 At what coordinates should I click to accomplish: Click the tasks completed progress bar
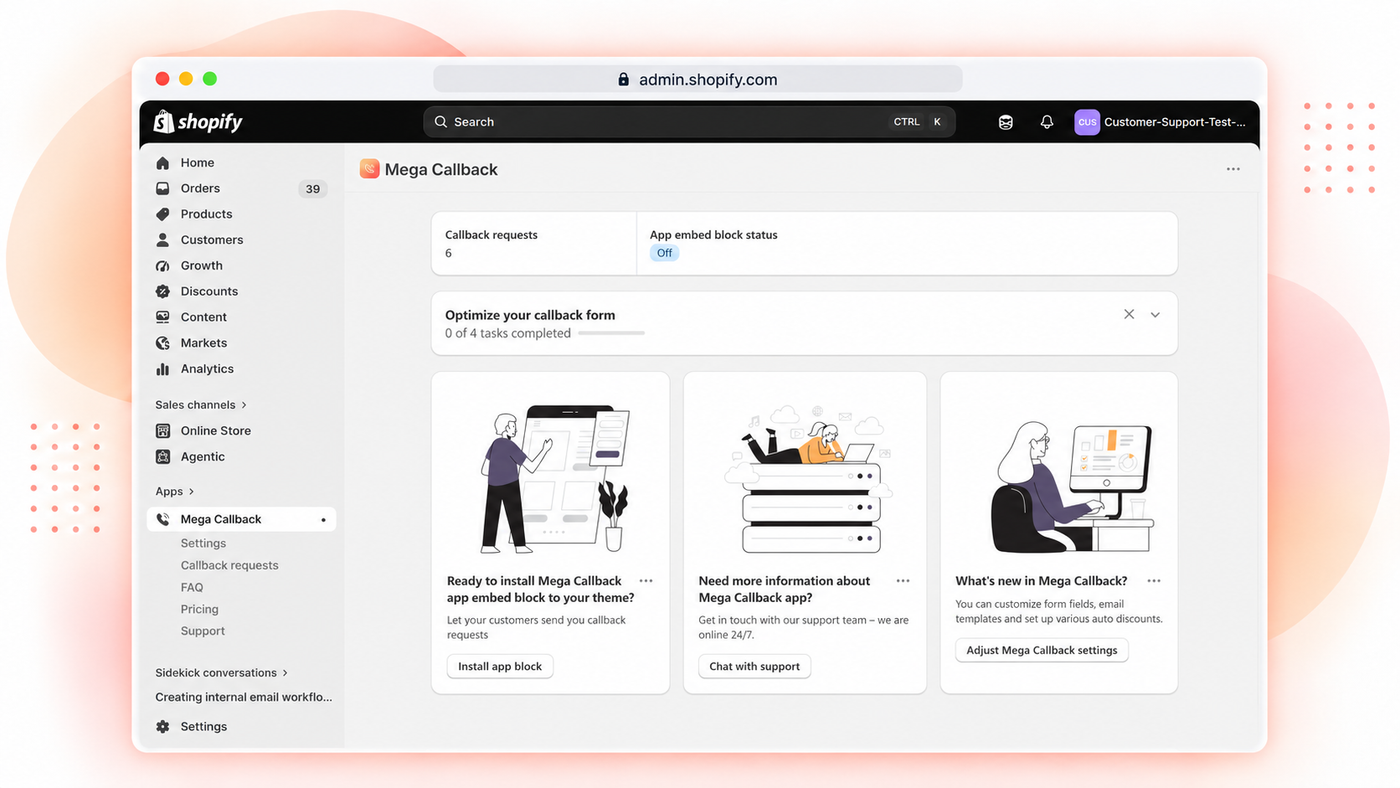point(612,333)
